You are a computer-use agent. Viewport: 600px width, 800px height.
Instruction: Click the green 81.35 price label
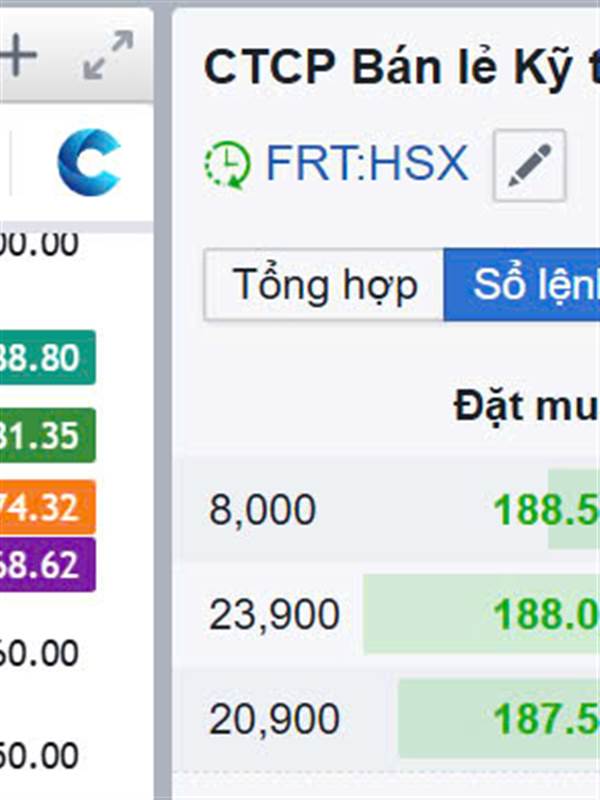(x=47, y=435)
